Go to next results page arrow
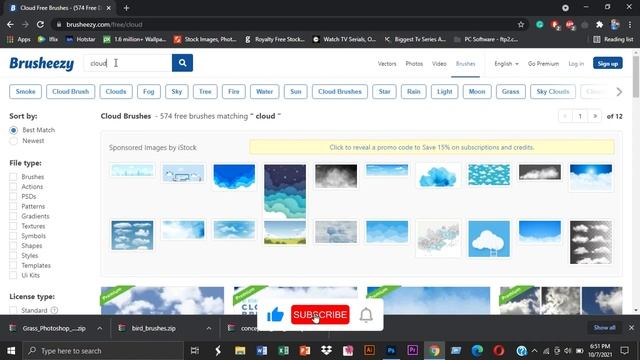 point(595,116)
